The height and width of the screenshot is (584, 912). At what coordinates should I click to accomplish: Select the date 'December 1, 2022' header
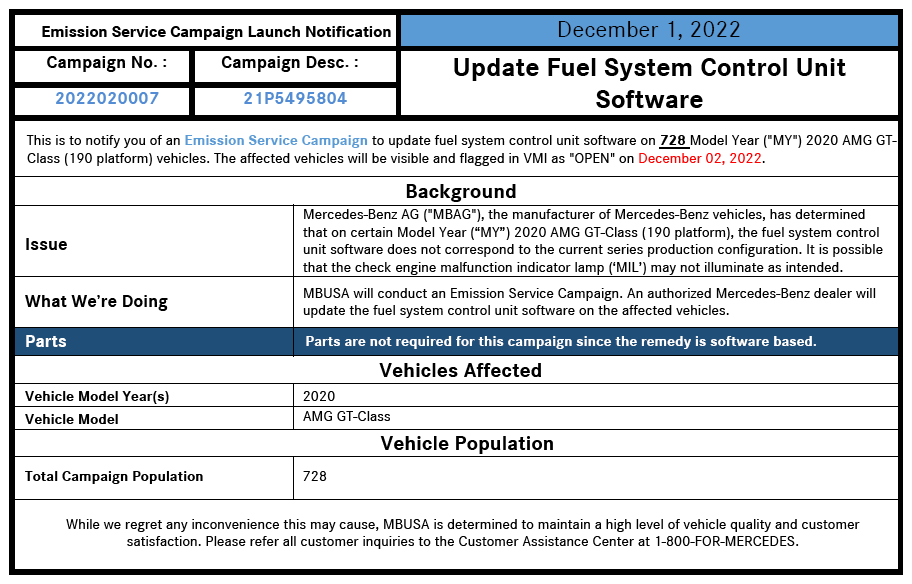(x=649, y=30)
